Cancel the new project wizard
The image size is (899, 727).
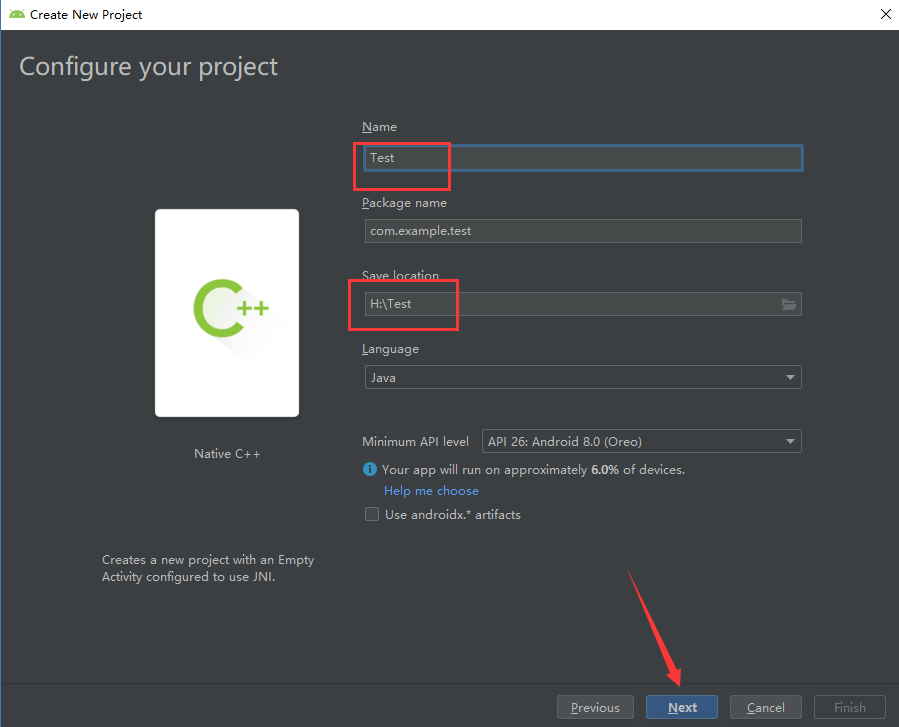(x=765, y=708)
